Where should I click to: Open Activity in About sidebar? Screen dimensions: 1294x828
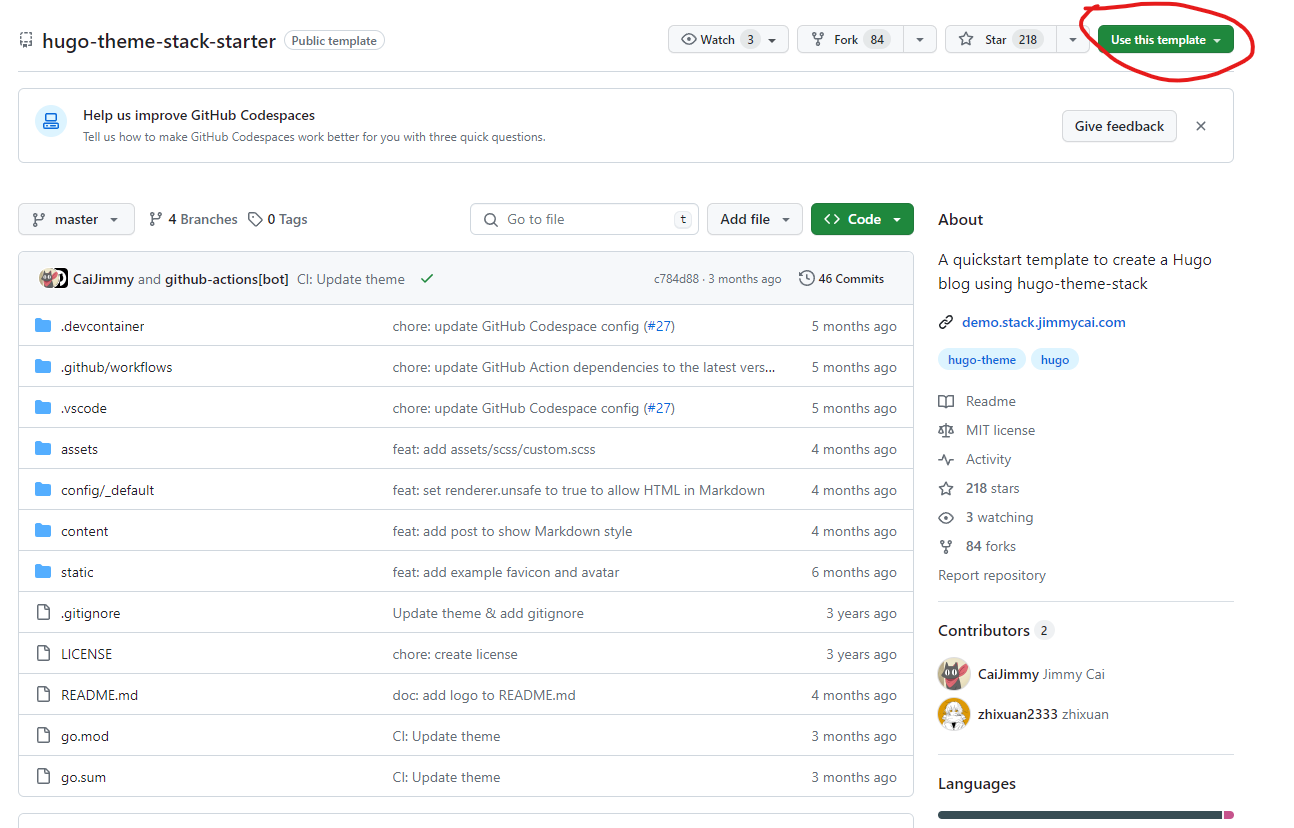[975, 459]
